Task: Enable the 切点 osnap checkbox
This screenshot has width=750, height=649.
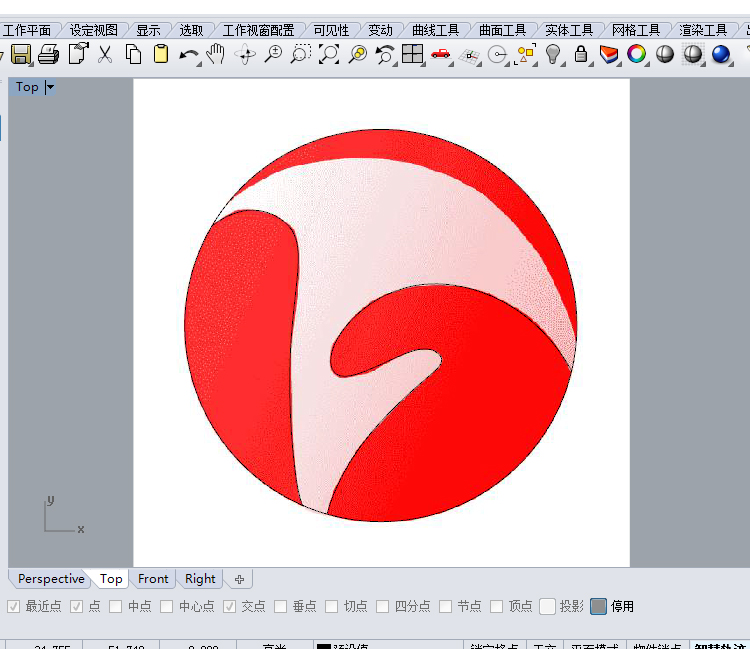Action: point(331,606)
